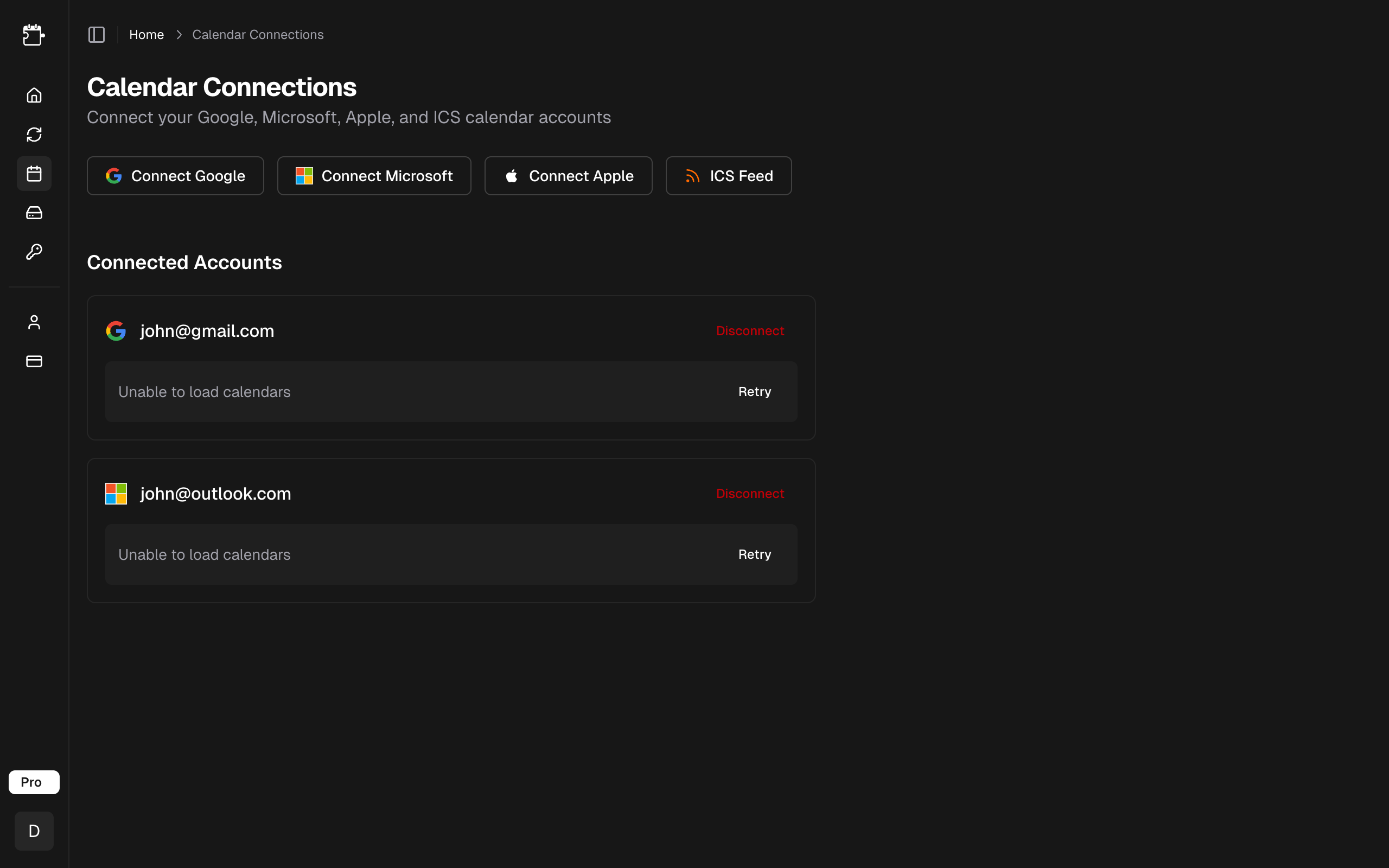Connect a Microsoft calendar account

click(x=374, y=176)
